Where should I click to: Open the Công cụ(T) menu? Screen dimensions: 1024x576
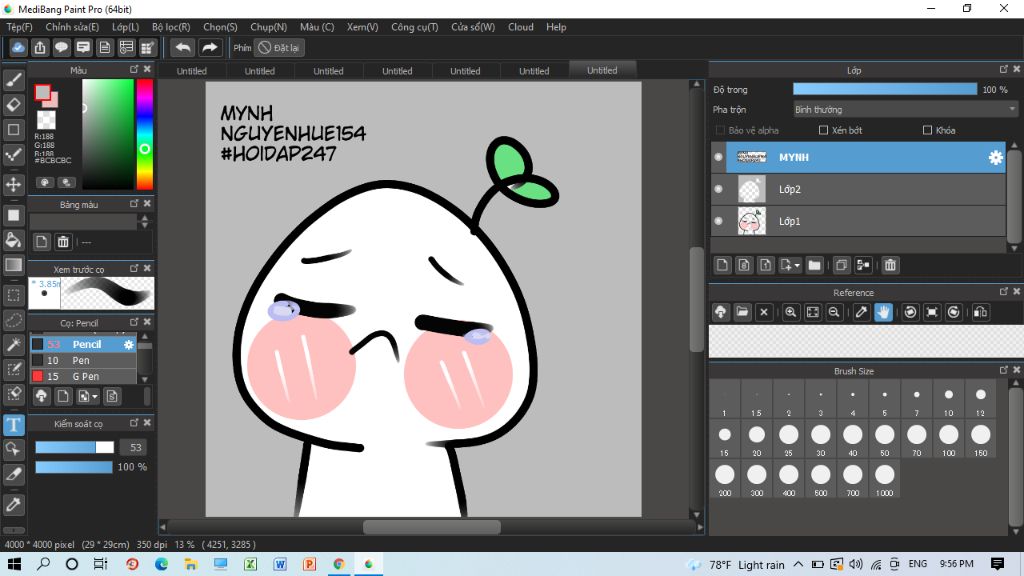tap(415, 27)
